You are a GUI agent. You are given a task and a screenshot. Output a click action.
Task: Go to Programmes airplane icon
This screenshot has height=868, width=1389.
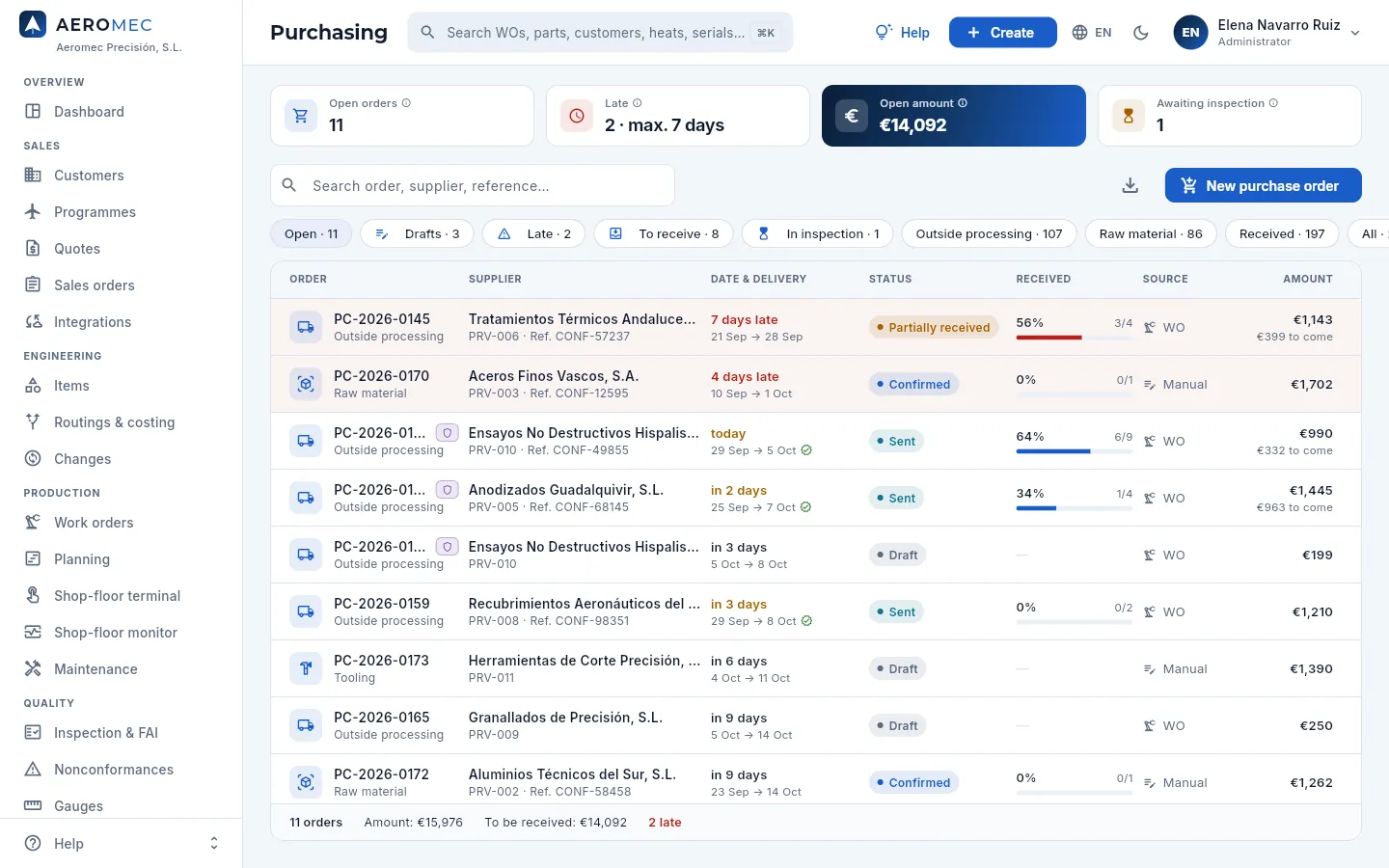pos(33,212)
